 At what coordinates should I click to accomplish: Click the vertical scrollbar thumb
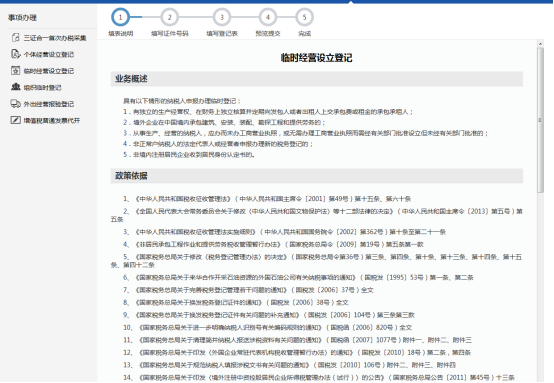coord(540,120)
